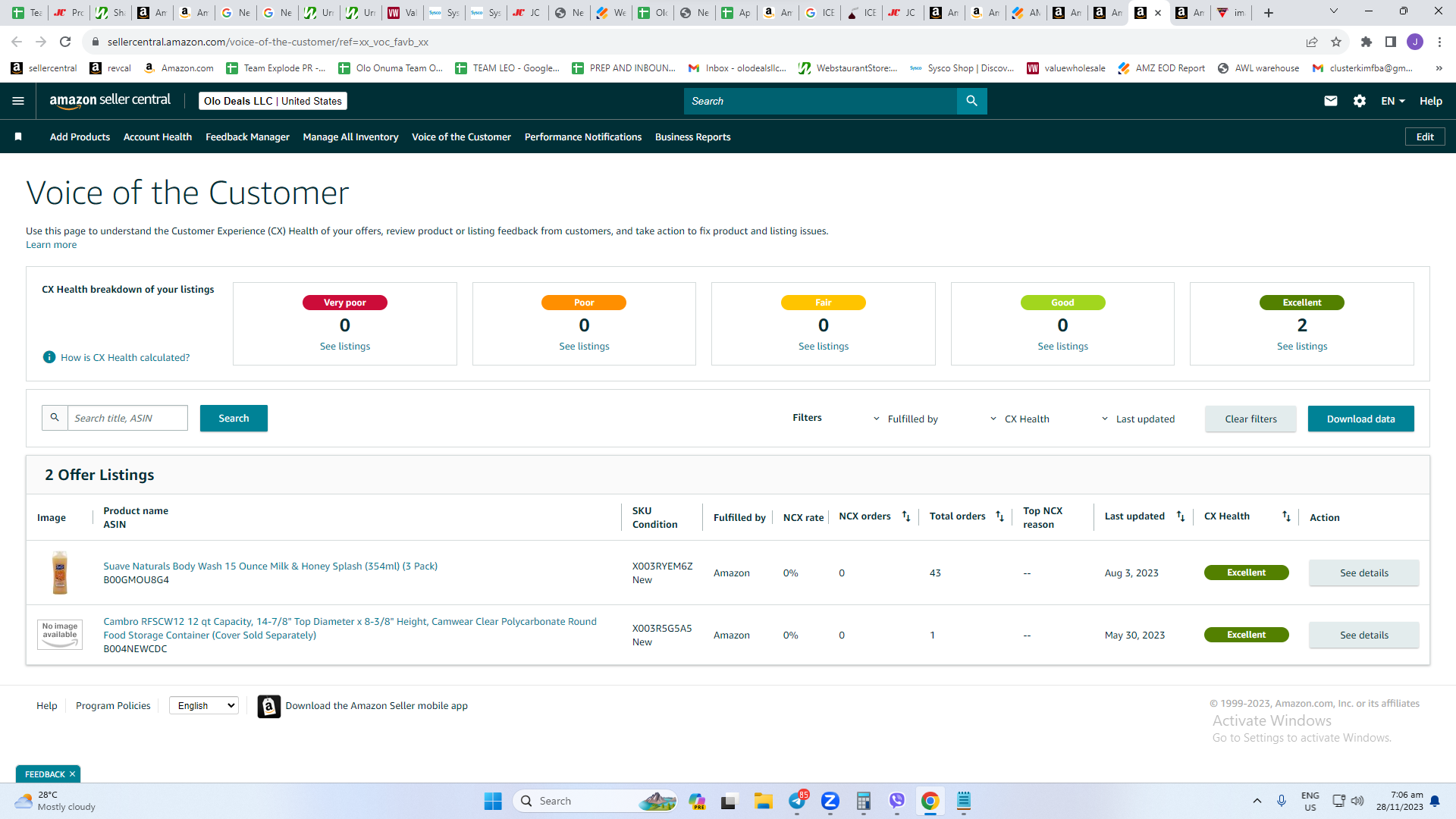Click the magnifier search button in header
This screenshot has width=1456, height=819.
[971, 101]
